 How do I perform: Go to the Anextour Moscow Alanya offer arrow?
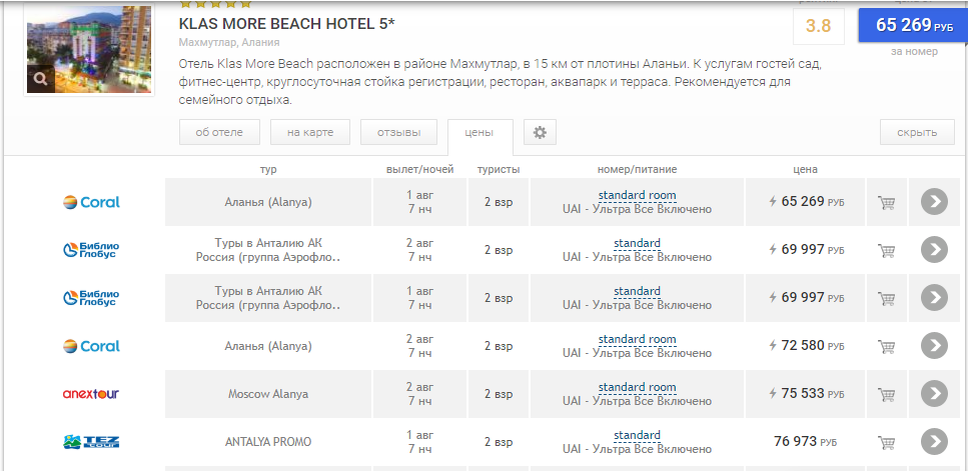[934, 394]
